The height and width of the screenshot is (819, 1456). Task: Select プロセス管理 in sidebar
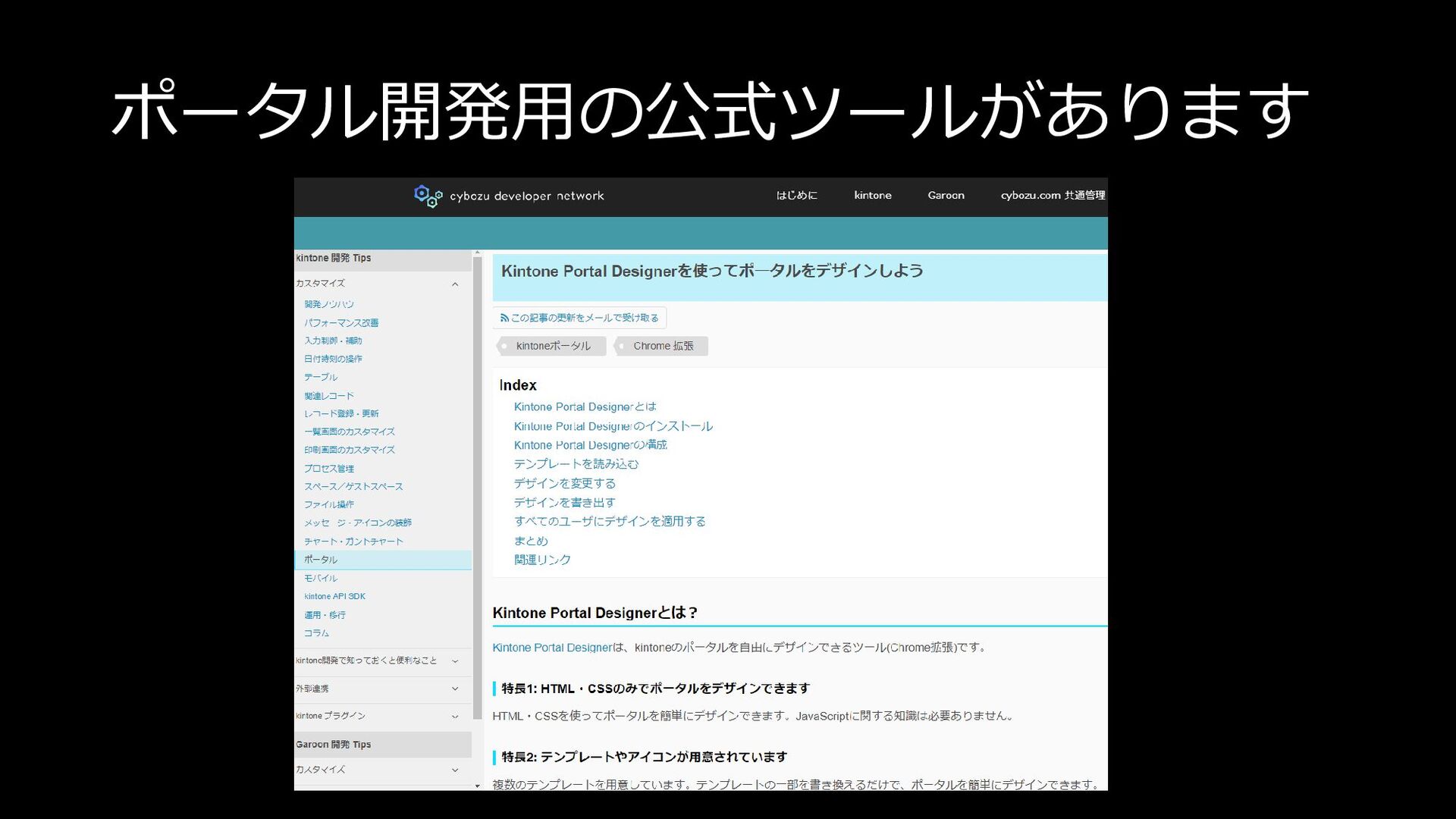point(329,469)
